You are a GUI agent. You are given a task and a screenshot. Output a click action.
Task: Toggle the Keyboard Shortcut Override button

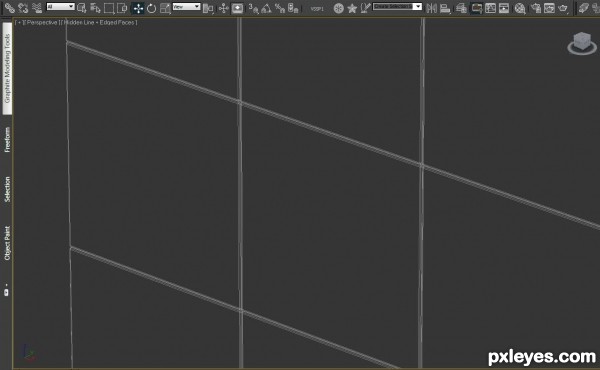click(x=238, y=8)
